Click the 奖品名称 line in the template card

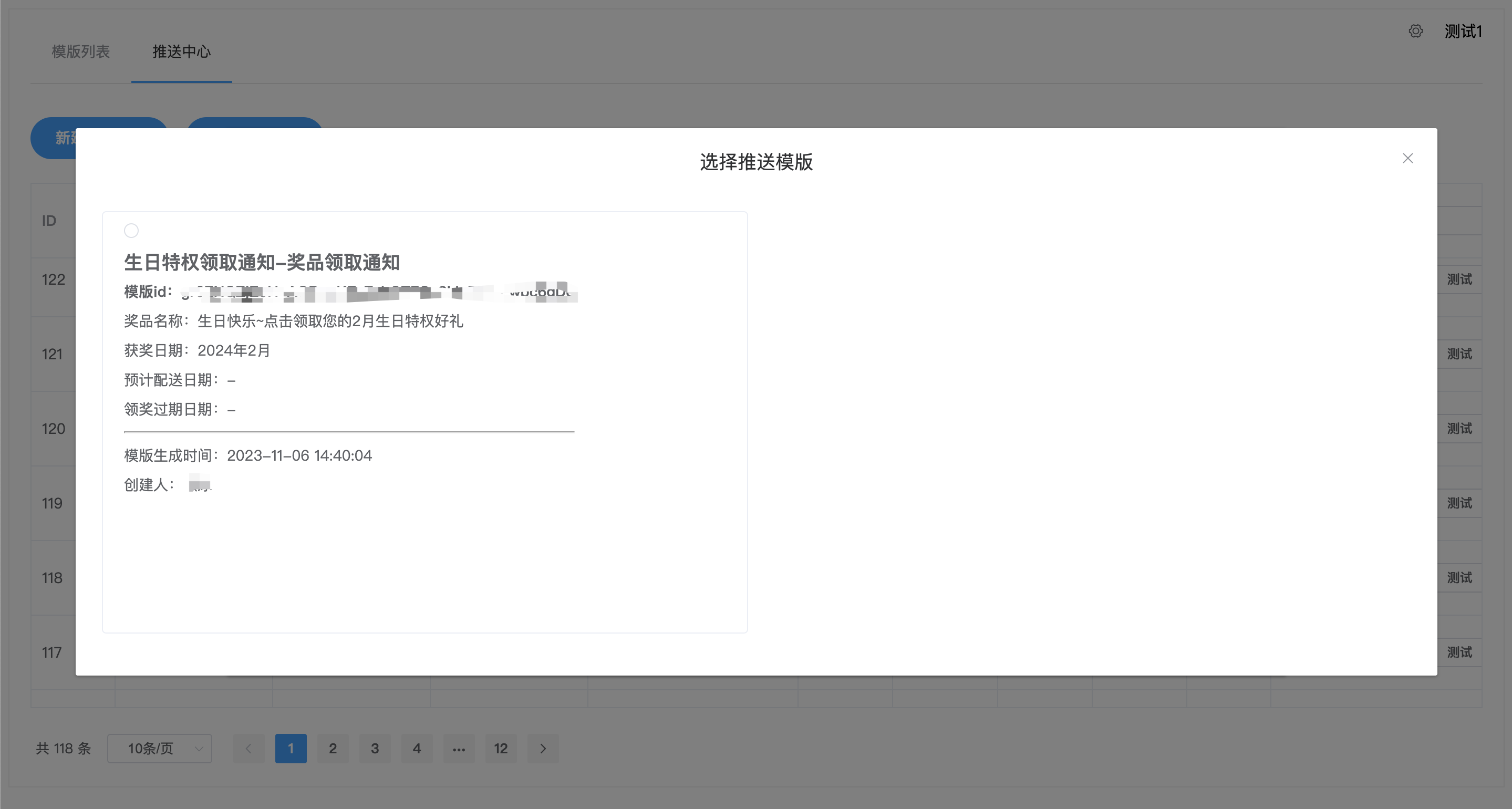coord(294,321)
